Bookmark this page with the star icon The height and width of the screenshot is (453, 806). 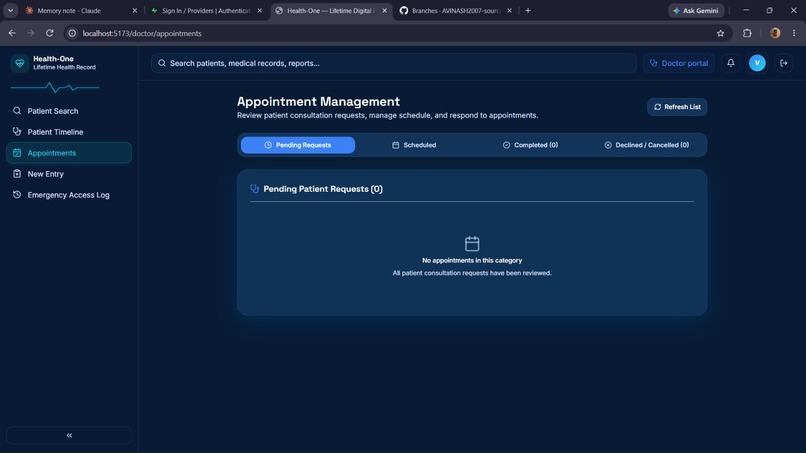coord(720,33)
